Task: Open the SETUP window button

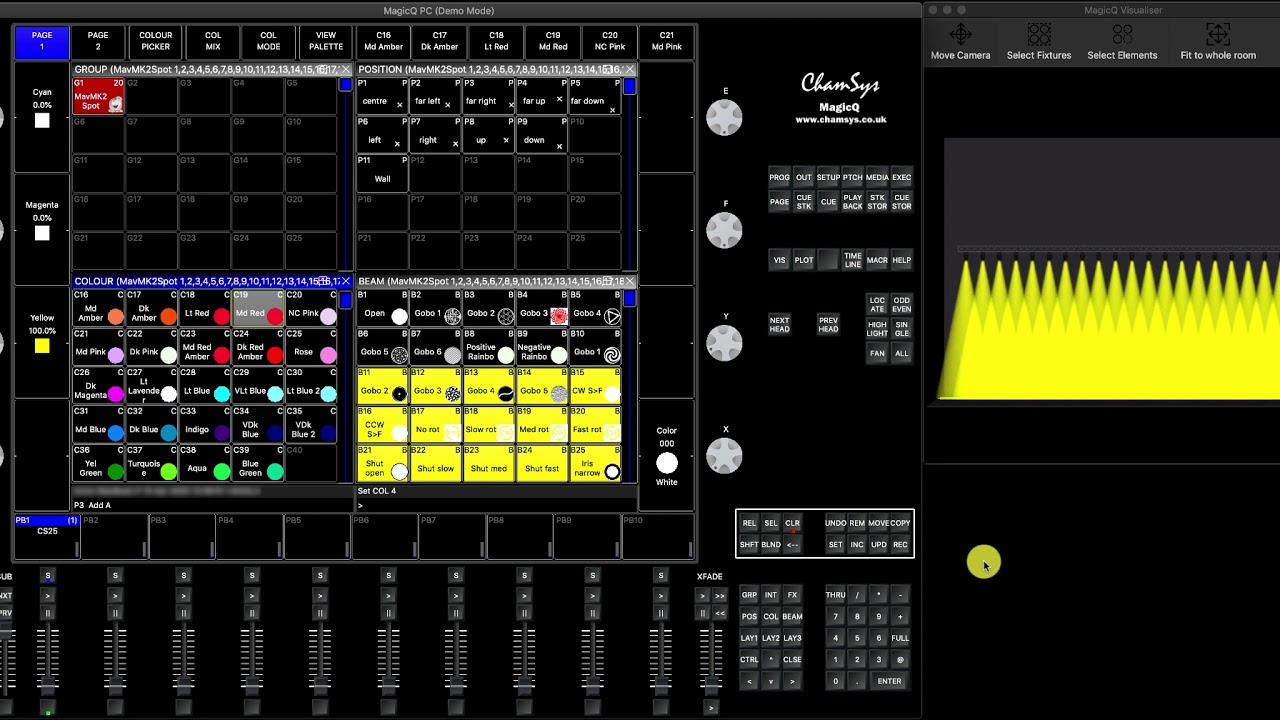Action: [828, 178]
